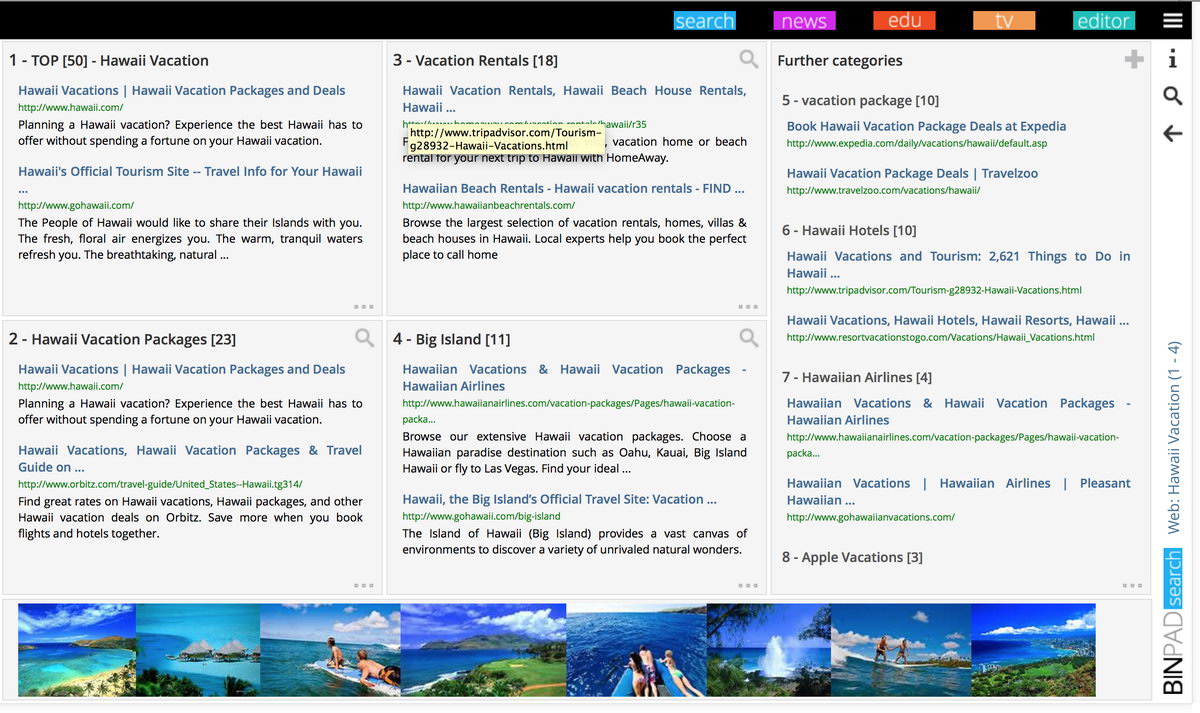Open Hawaii's Official Tourism Site link
The image size is (1200, 713).
(x=190, y=179)
